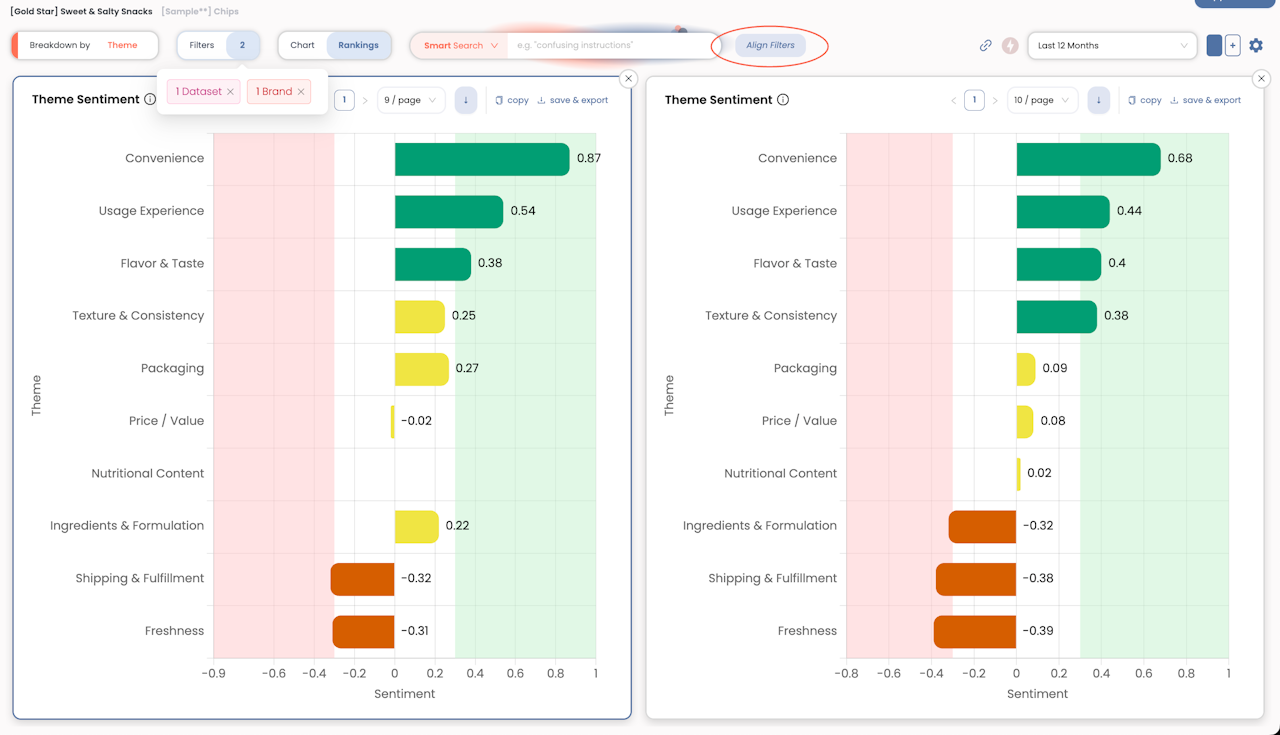This screenshot has height=735, width=1280.
Task: Remove the 1 Brand filter tag
Action: pos(301,92)
